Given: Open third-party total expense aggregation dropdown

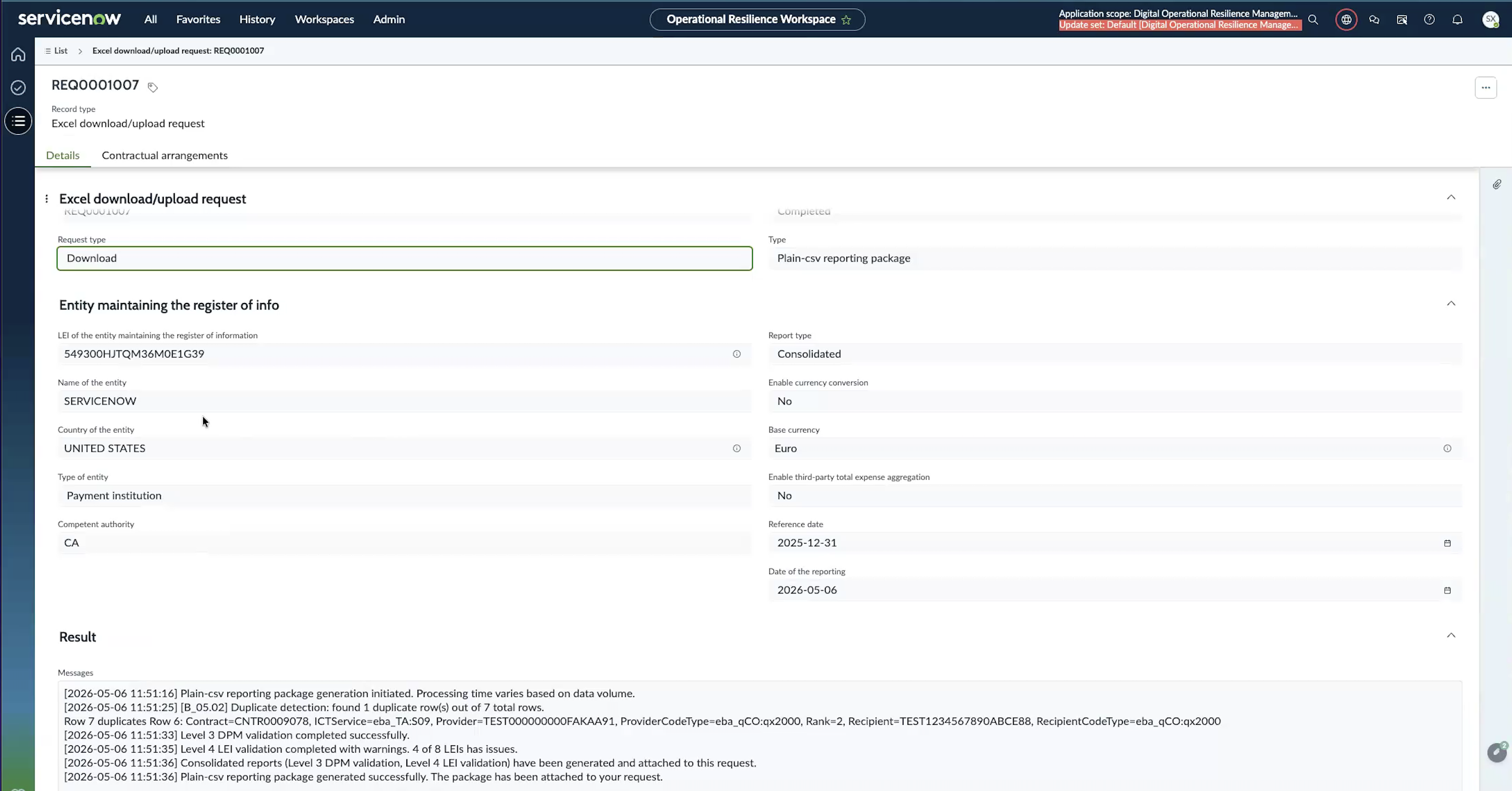Looking at the screenshot, I should (1115, 496).
